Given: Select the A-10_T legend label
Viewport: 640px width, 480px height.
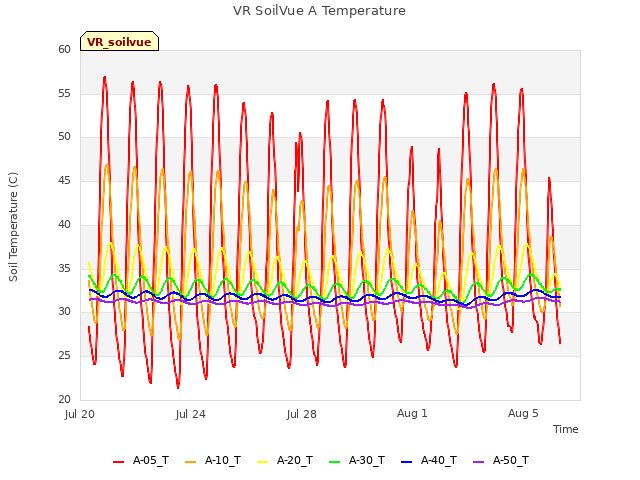Looking at the screenshot, I should point(223,460).
